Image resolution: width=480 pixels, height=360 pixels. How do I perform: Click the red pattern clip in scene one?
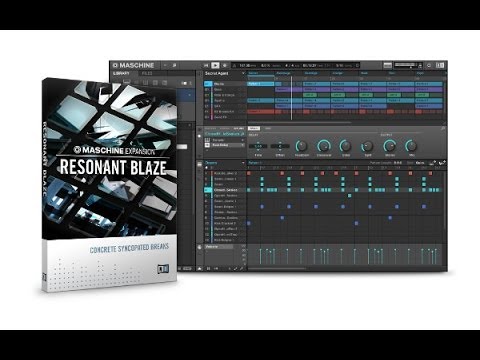(261, 112)
